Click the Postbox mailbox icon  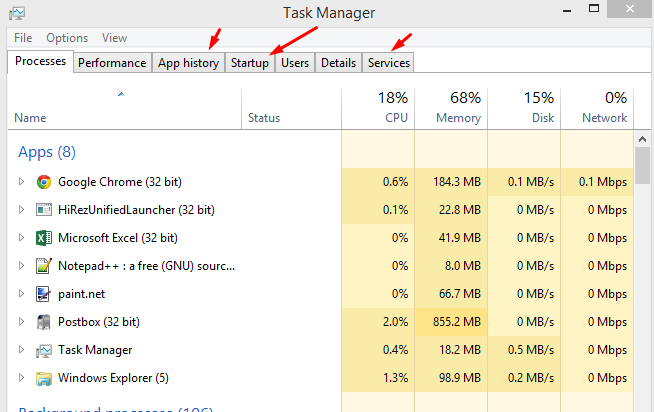[x=44, y=322]
